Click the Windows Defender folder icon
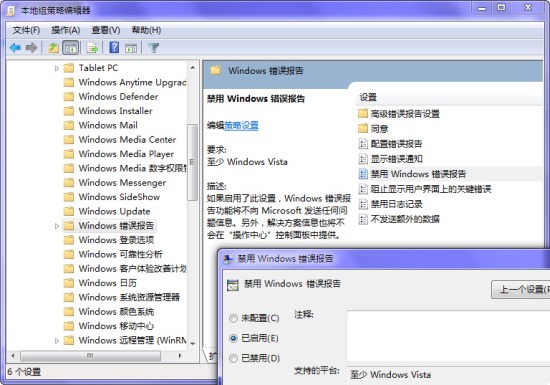The width and height of the screenshot is (550, 385). coord(69,96)
